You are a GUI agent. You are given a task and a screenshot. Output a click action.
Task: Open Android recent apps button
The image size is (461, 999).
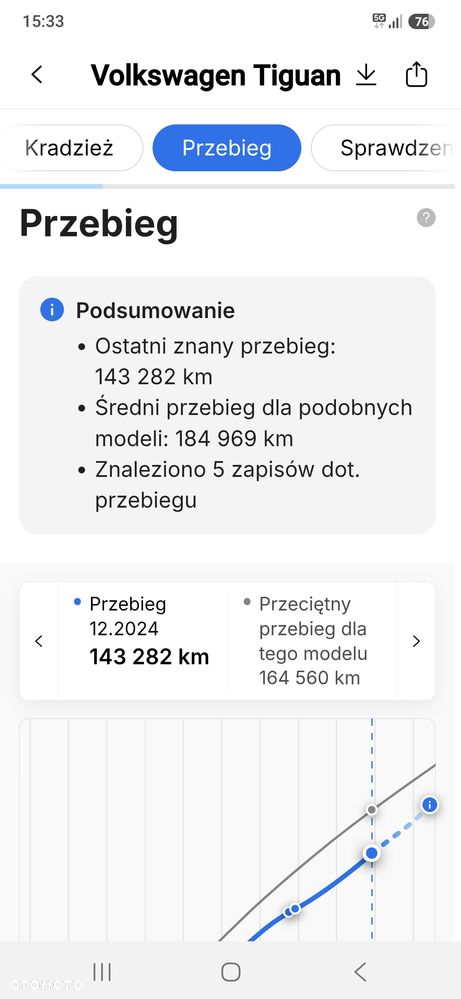[102, 972]
